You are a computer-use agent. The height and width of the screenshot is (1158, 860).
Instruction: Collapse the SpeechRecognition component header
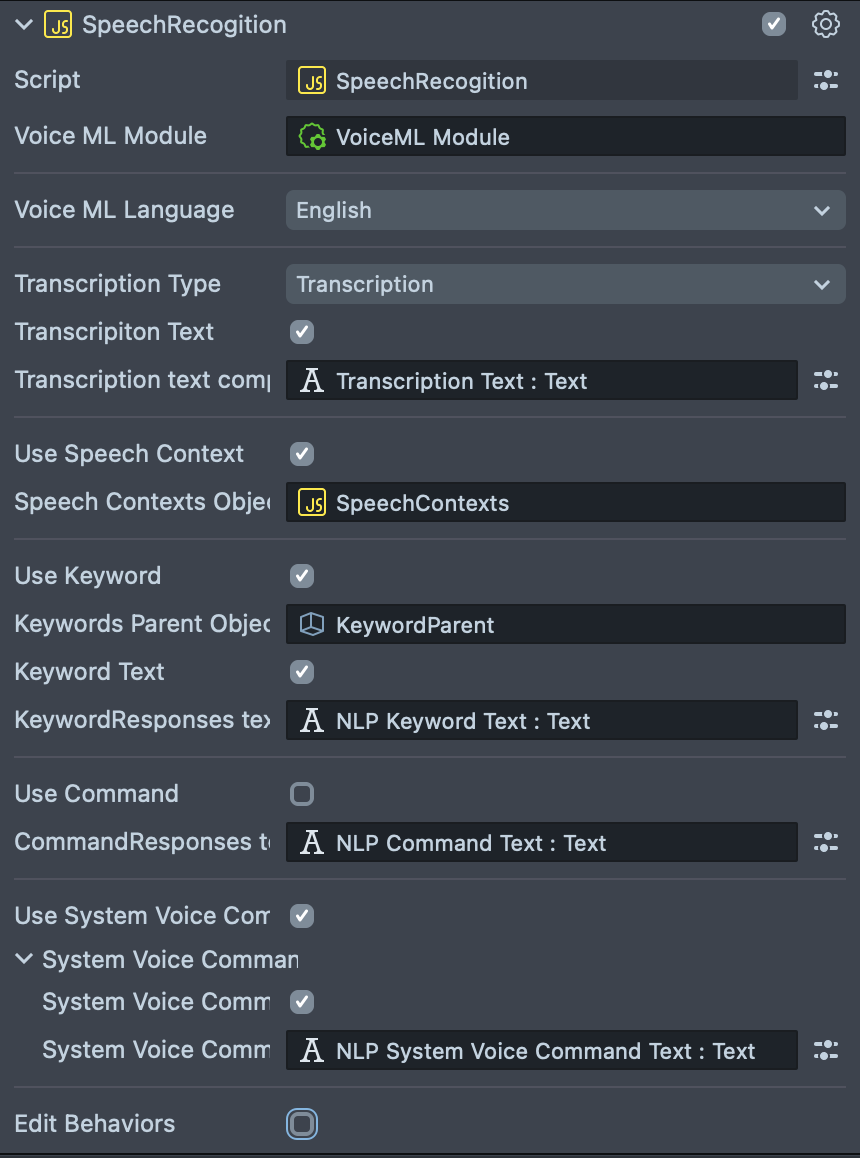(24, 26)
